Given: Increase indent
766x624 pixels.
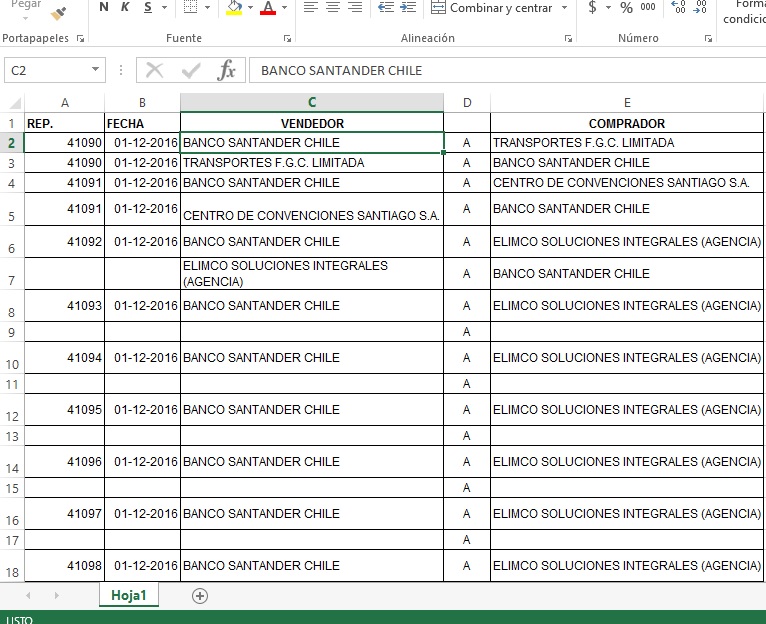Looking at the screenshot, I should click(408, 7).
